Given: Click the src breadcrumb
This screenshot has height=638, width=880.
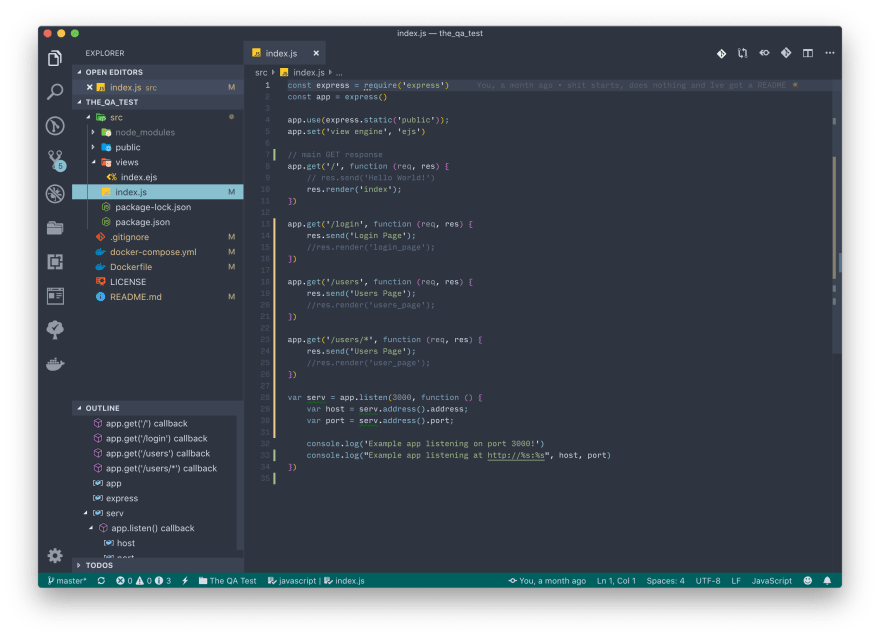Looking at the screenshot, I should click(x=261, y=72).
